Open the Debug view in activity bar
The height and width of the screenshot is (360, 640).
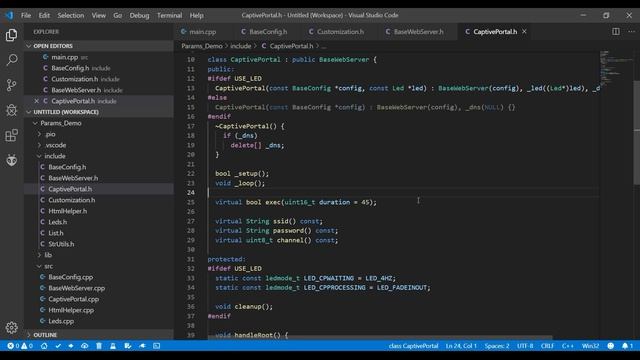click(x=11, y=110)
